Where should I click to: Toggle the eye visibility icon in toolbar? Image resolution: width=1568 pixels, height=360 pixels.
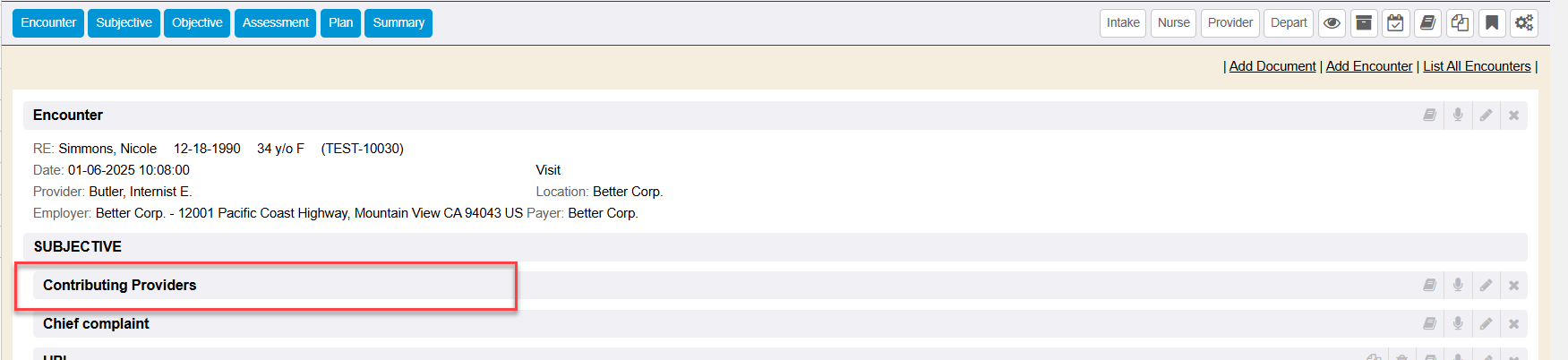pos(1332,23)
